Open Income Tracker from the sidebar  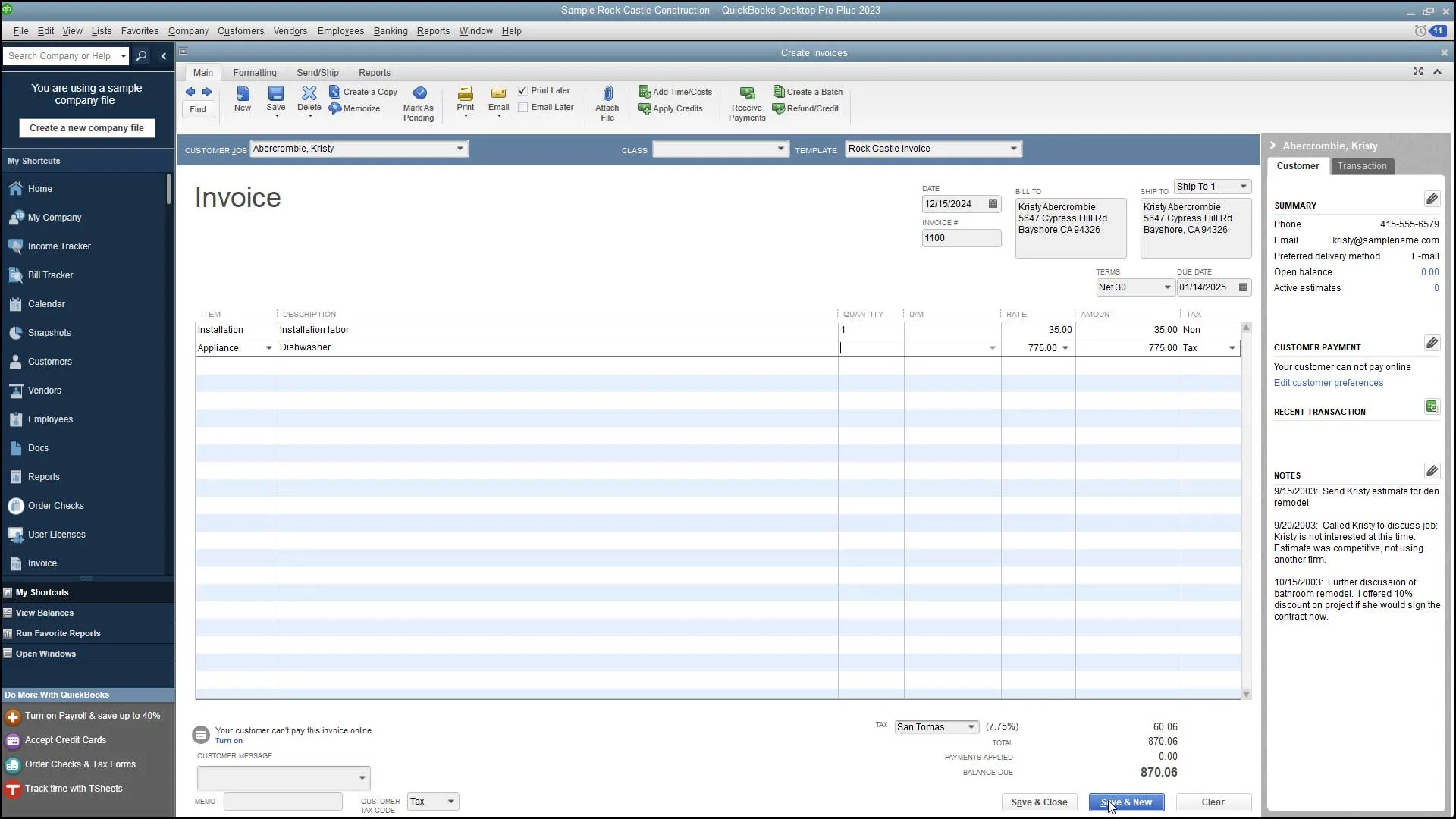pos(59,246)
